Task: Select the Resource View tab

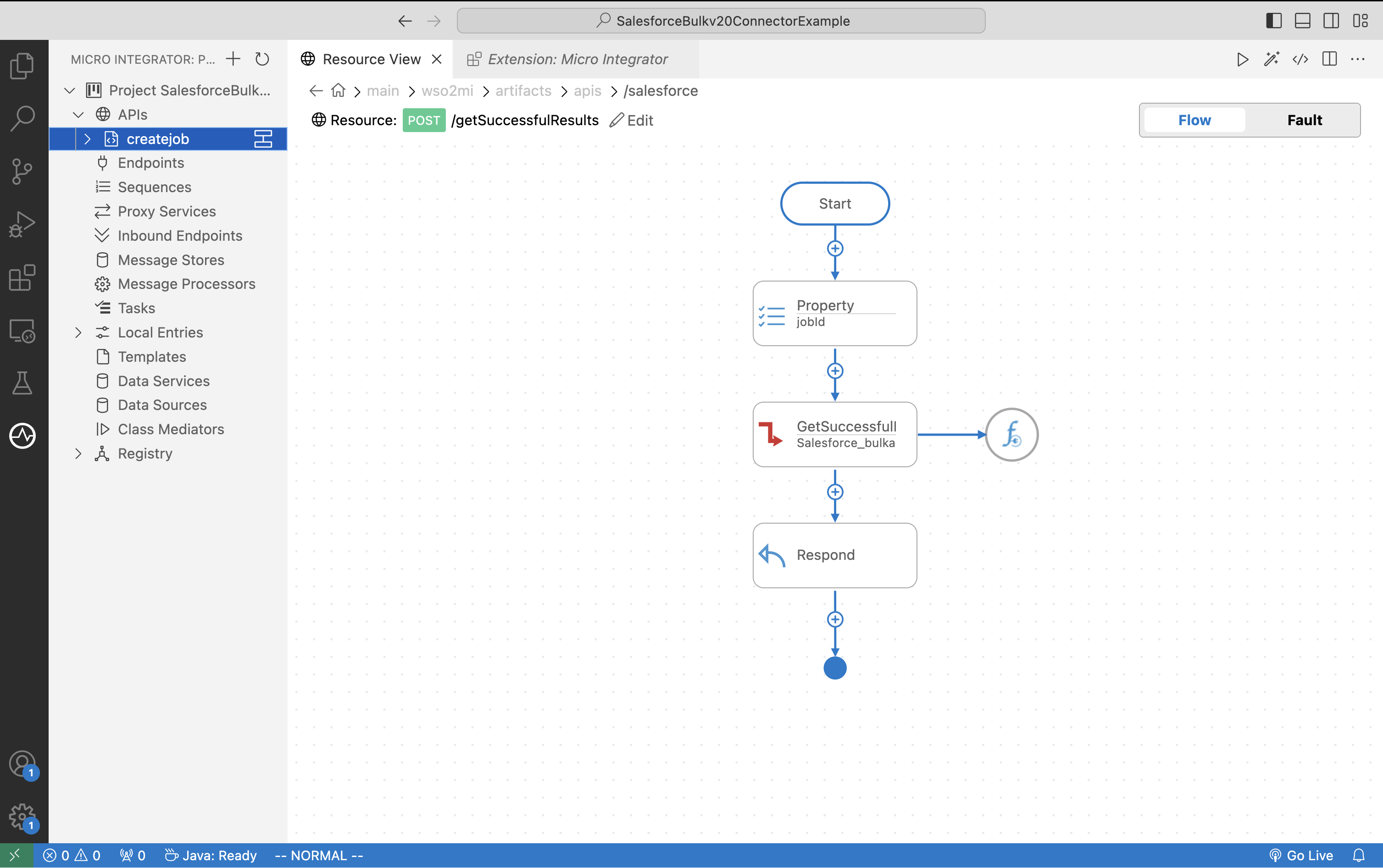Action: 371,59
